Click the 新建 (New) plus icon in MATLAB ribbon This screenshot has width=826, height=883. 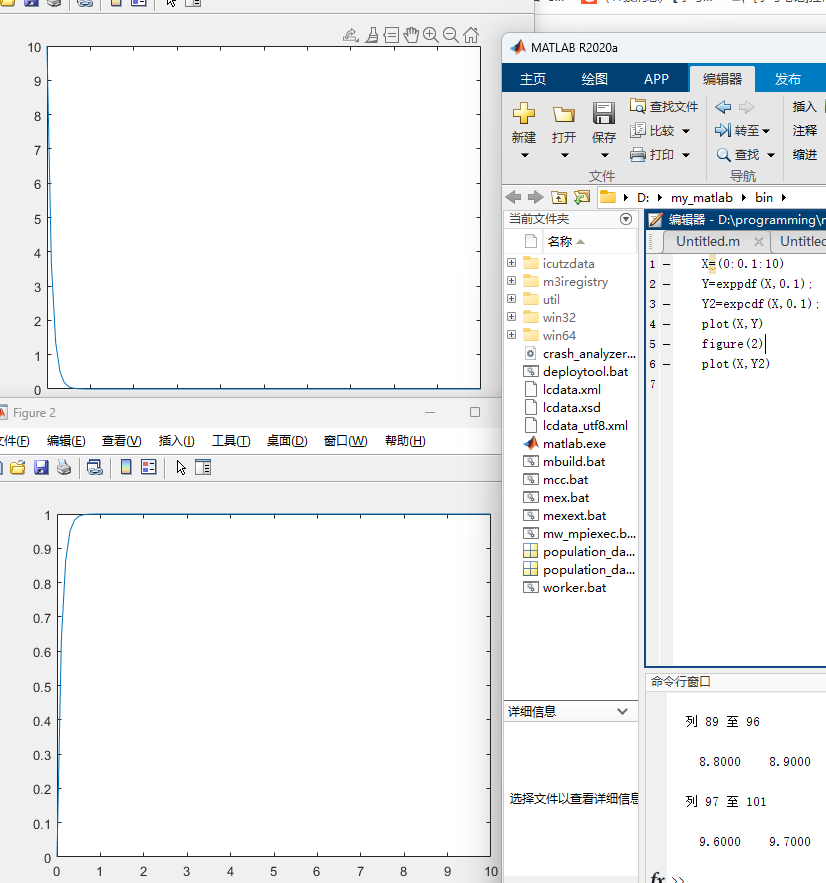coord(524,114)
